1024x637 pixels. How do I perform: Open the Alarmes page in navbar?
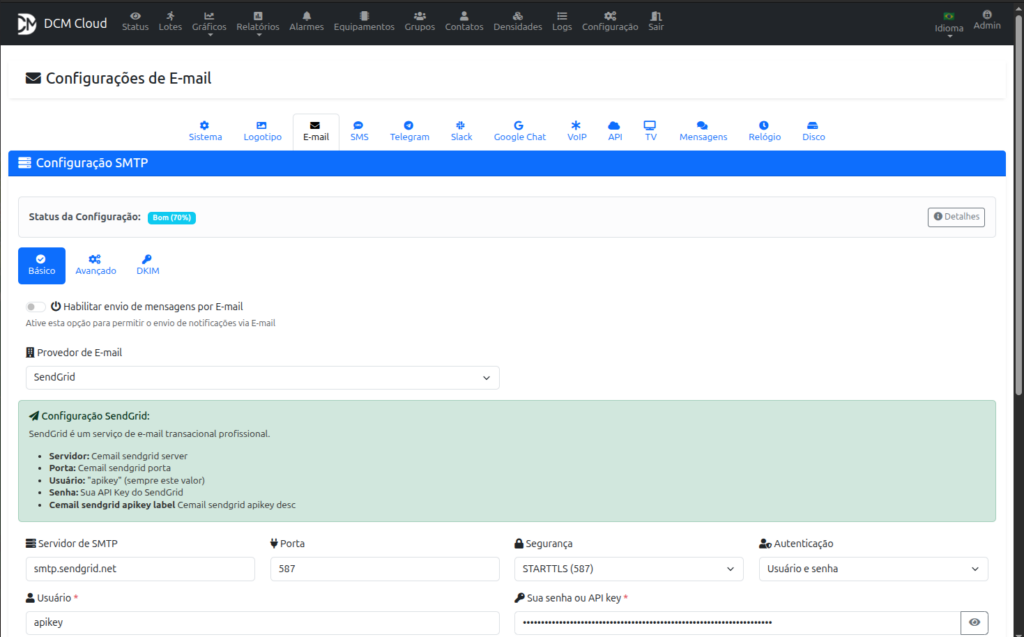click(x=306, y=21)
